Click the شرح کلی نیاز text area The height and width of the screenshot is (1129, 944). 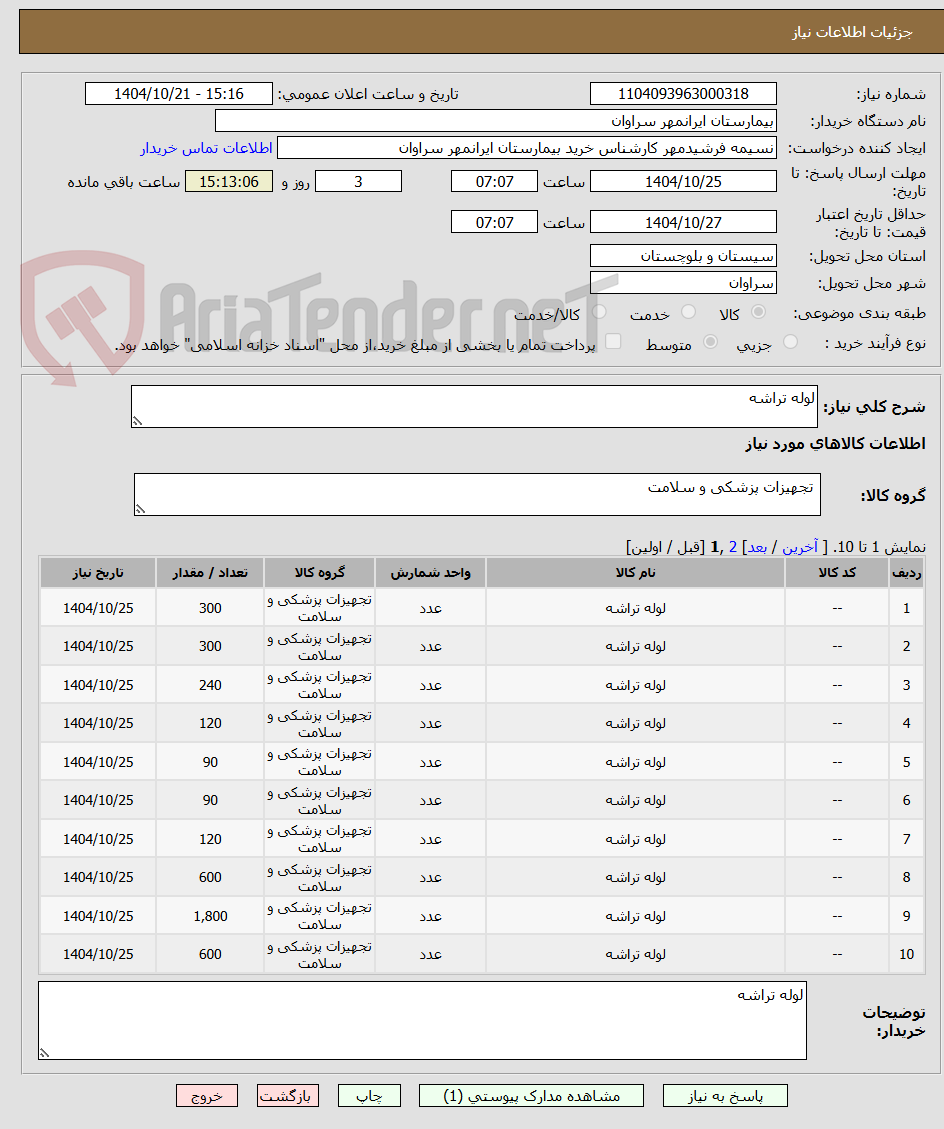click(475, 407)
